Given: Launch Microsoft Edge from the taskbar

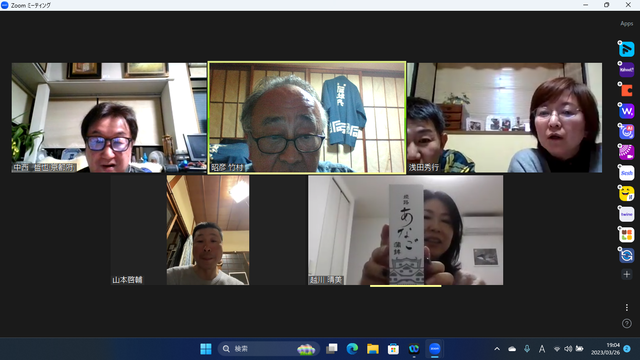Looking at the screenshot, I should (352, 349).
